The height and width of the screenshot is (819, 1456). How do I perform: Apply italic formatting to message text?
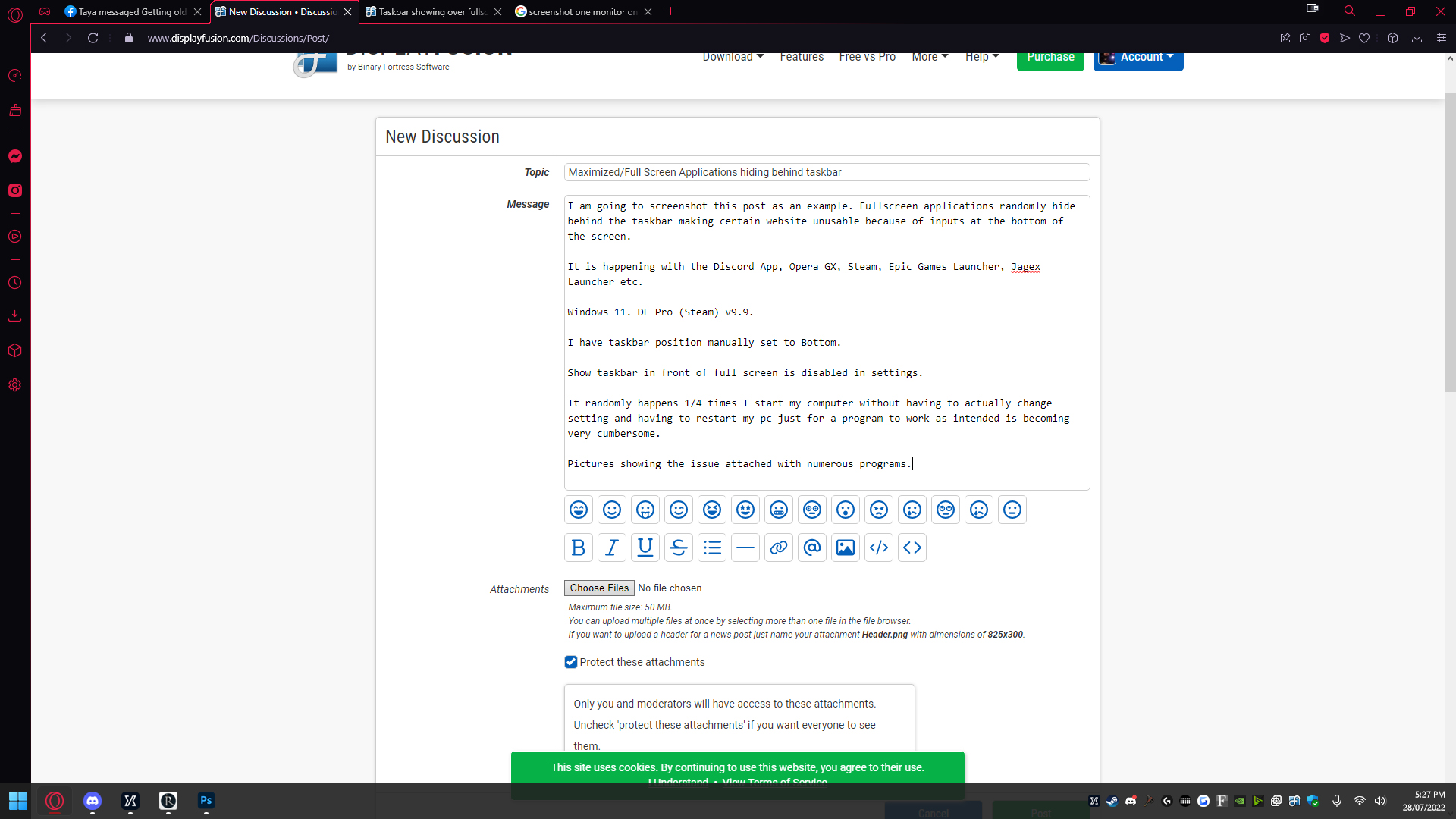pos(611,548)
